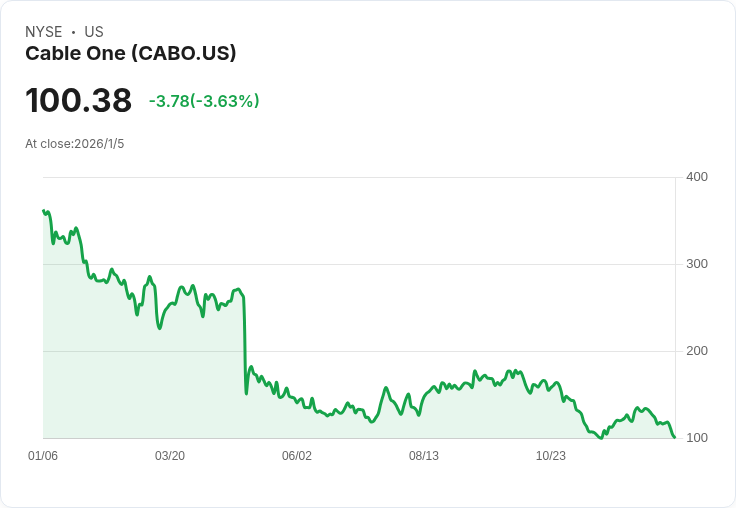Click the 300 y-axis label
This screenshot has height=508, width=736.
click(x=696, y=264)
